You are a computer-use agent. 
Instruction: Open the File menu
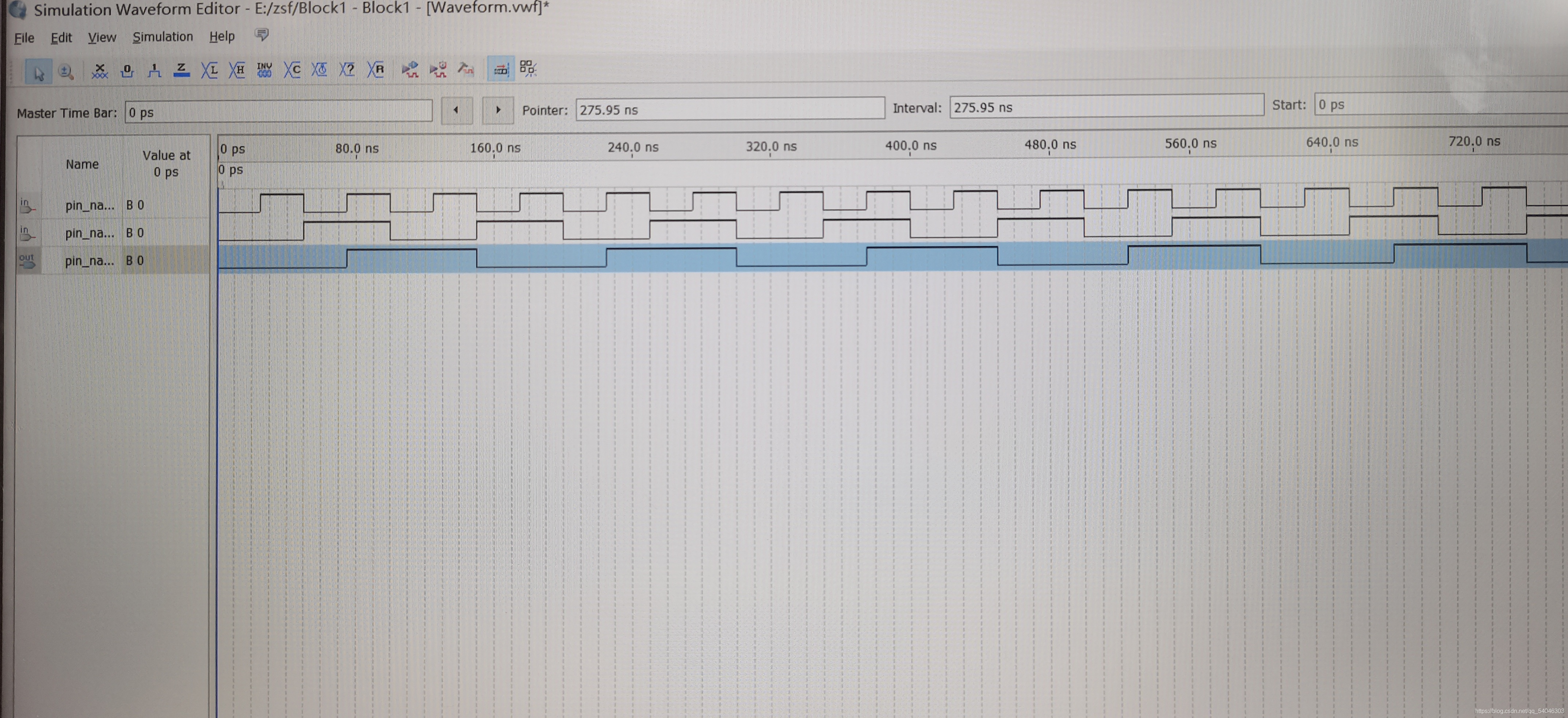pos(24,38)
